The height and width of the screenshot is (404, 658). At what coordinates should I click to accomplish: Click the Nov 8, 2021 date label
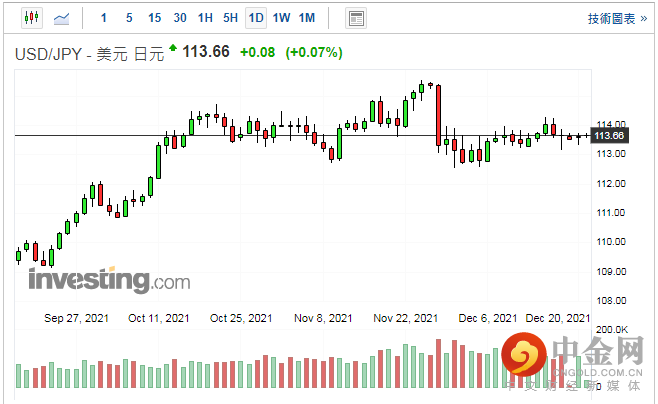(323, 318)
